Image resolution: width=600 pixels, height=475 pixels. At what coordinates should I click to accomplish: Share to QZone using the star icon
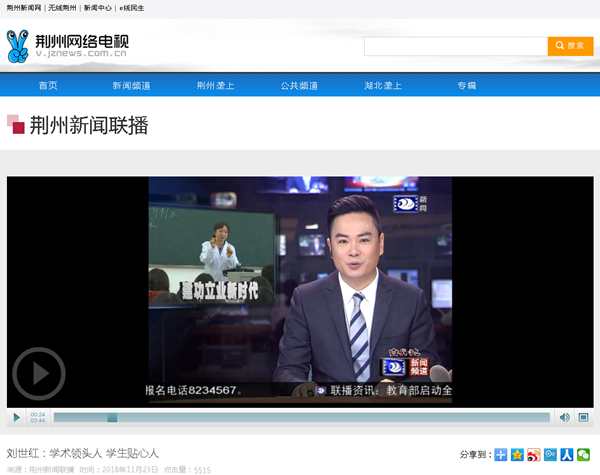pos(517,454)
